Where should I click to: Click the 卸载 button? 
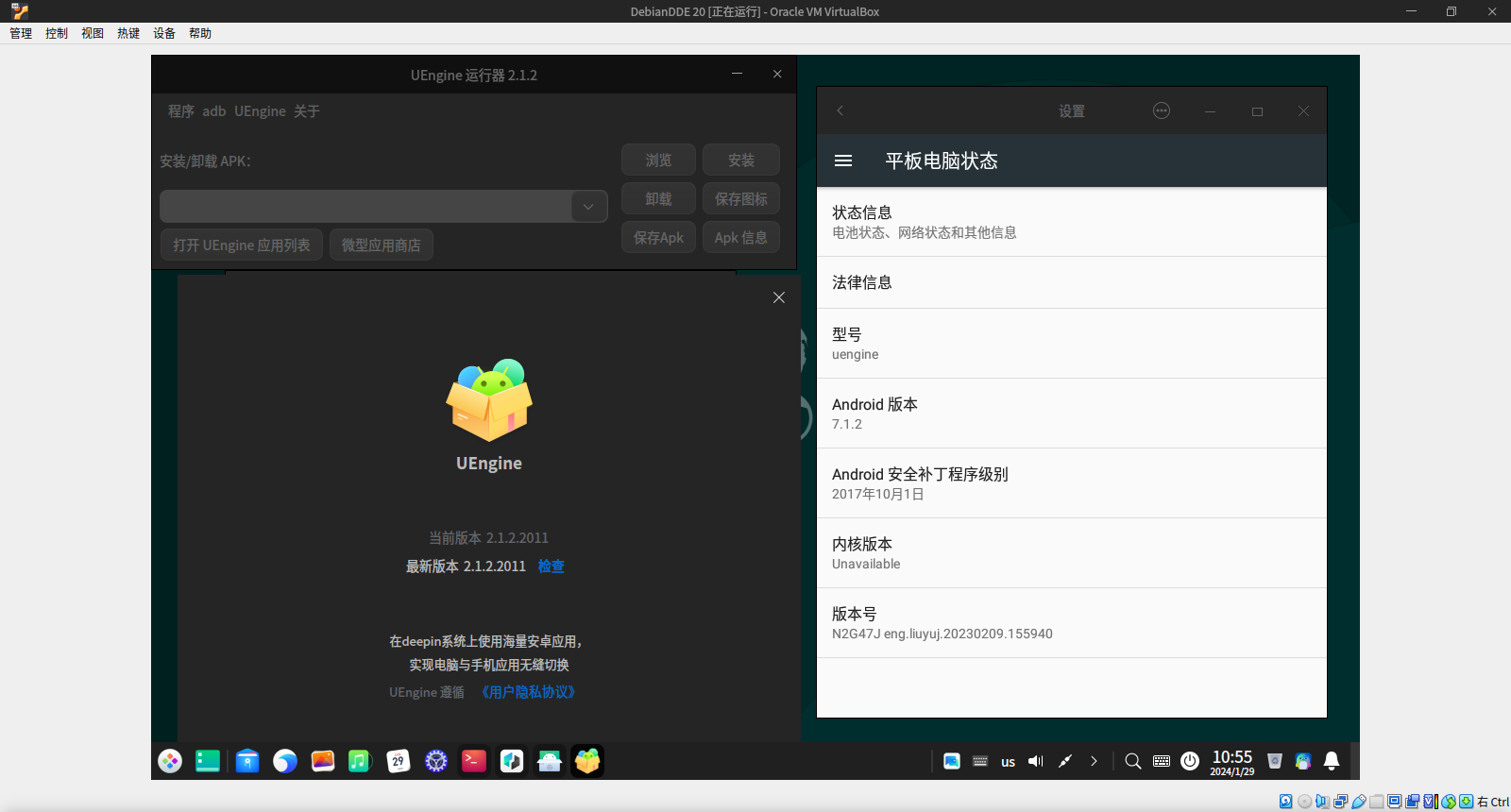click(658, 199)
